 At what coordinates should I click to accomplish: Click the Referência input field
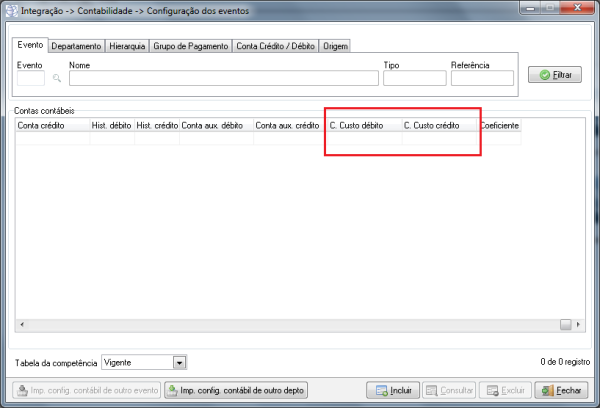(x=481, y=78)
